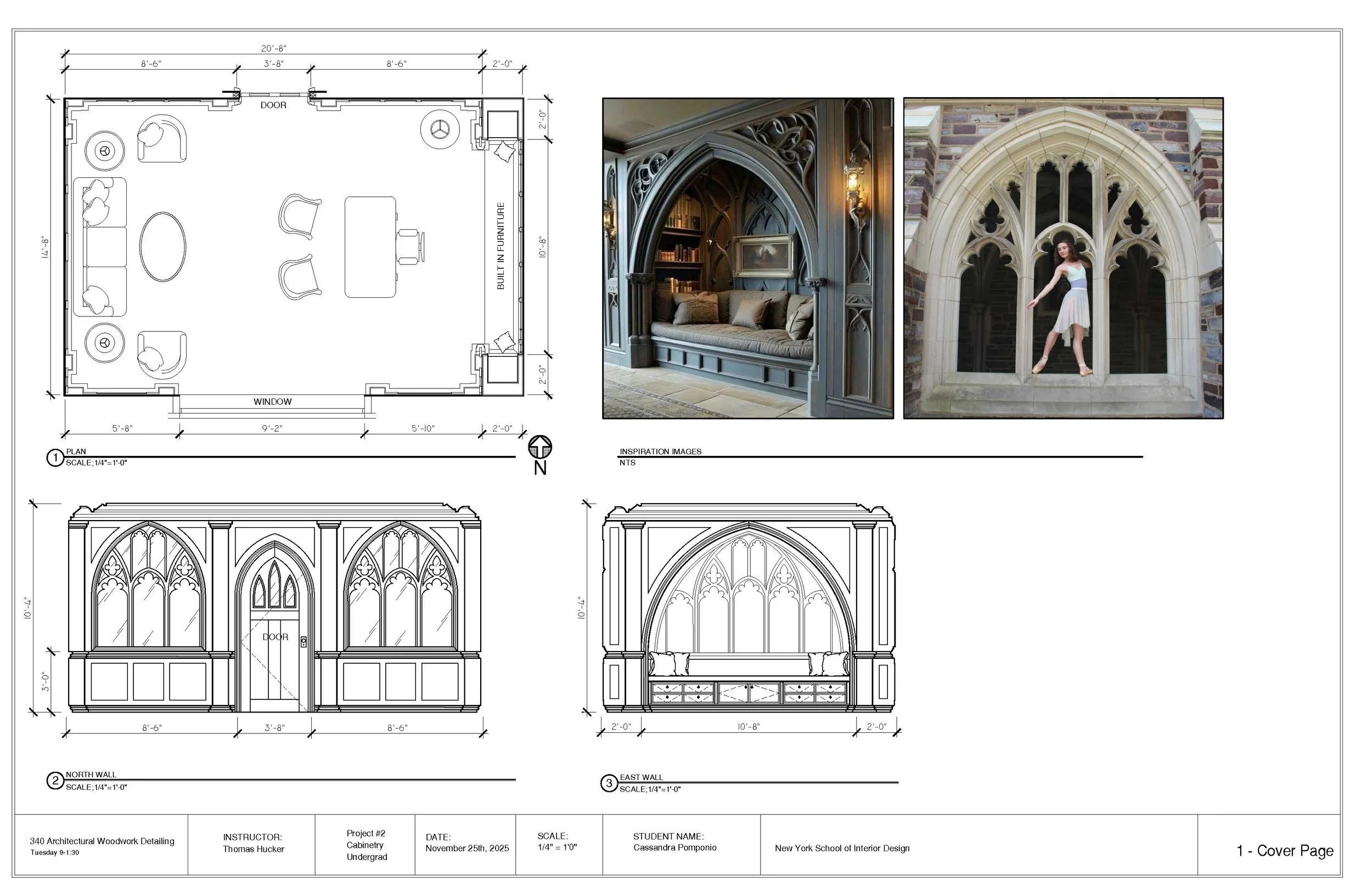The height and width of the screenshot is (887, 1372).
Task: Click the 'DOOR' label on the floor plan
Action: (x=273, y=105)
